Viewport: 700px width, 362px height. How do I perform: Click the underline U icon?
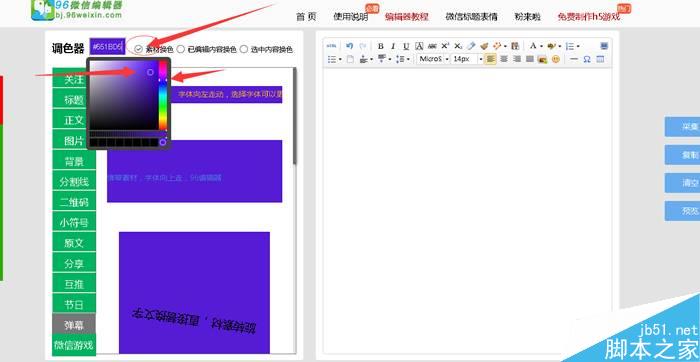(x=406, y=46)
